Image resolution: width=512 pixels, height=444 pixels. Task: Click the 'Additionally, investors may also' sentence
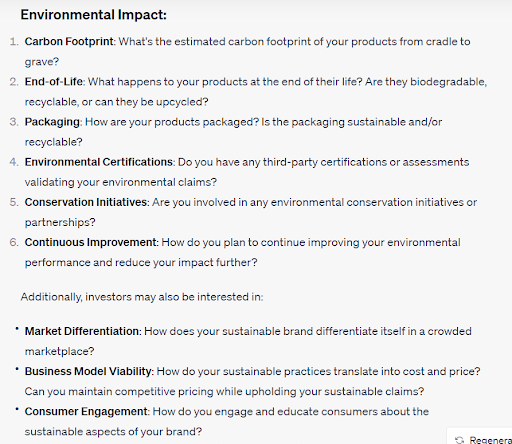(142, 297)
